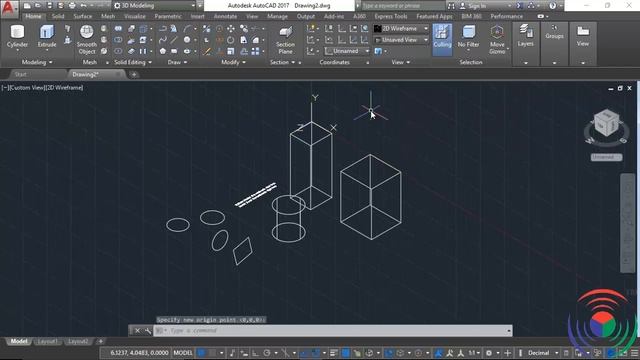The width and height of the screenshot is (640, 360).
Task: Select the Line tool in Draw panel
Action: 174,40
